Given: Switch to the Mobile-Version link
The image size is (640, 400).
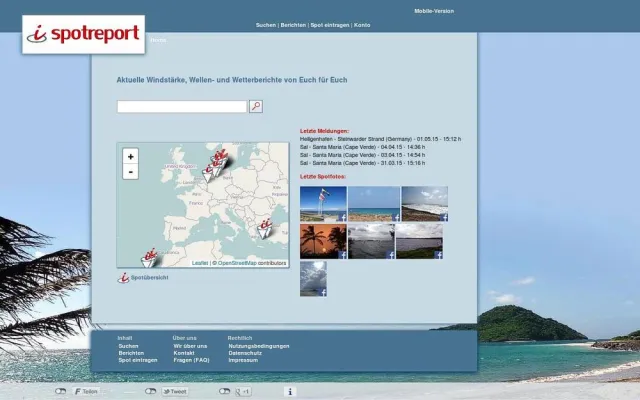Looking at the screenshot, I should [434, 11].
